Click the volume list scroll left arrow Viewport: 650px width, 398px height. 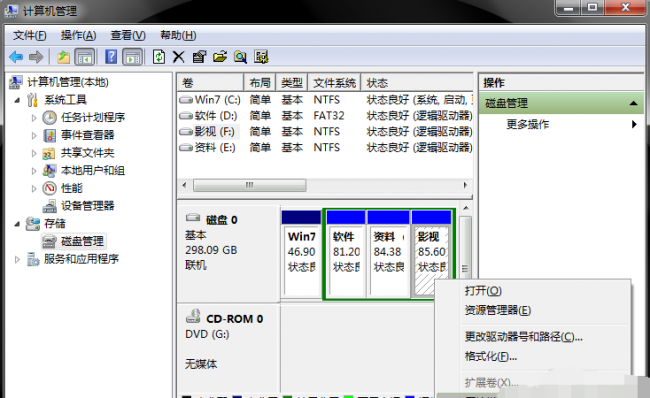point(184,185)
